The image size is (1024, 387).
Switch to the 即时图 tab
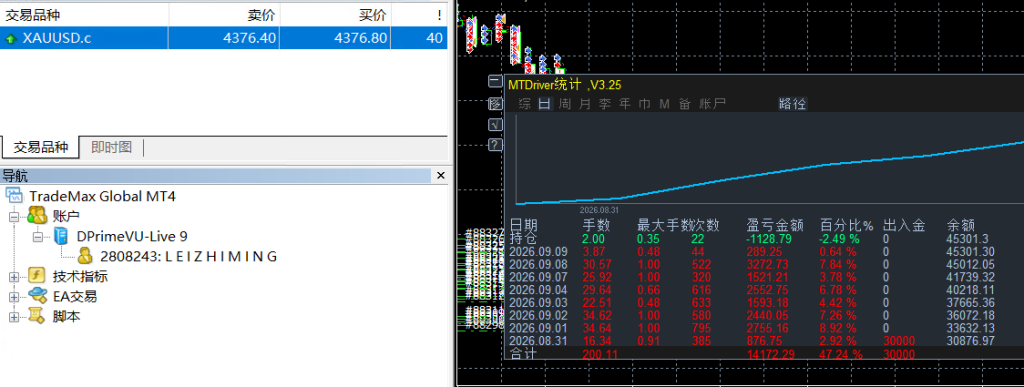111,147
